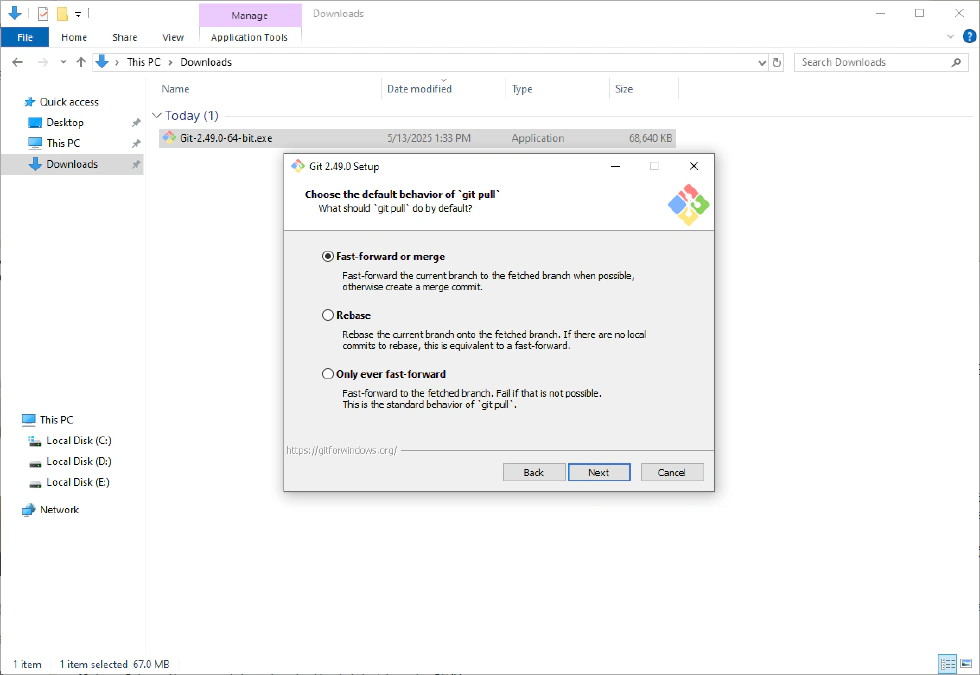
Task: Click Next in Git Setup
Action: coord(598,472)
